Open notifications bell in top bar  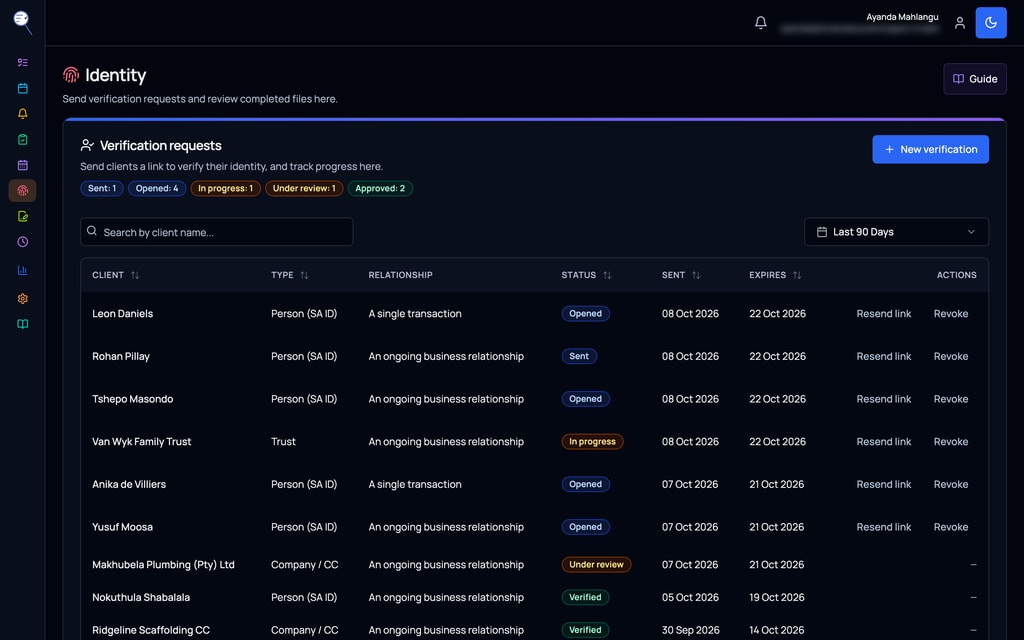tap(761, 23)
